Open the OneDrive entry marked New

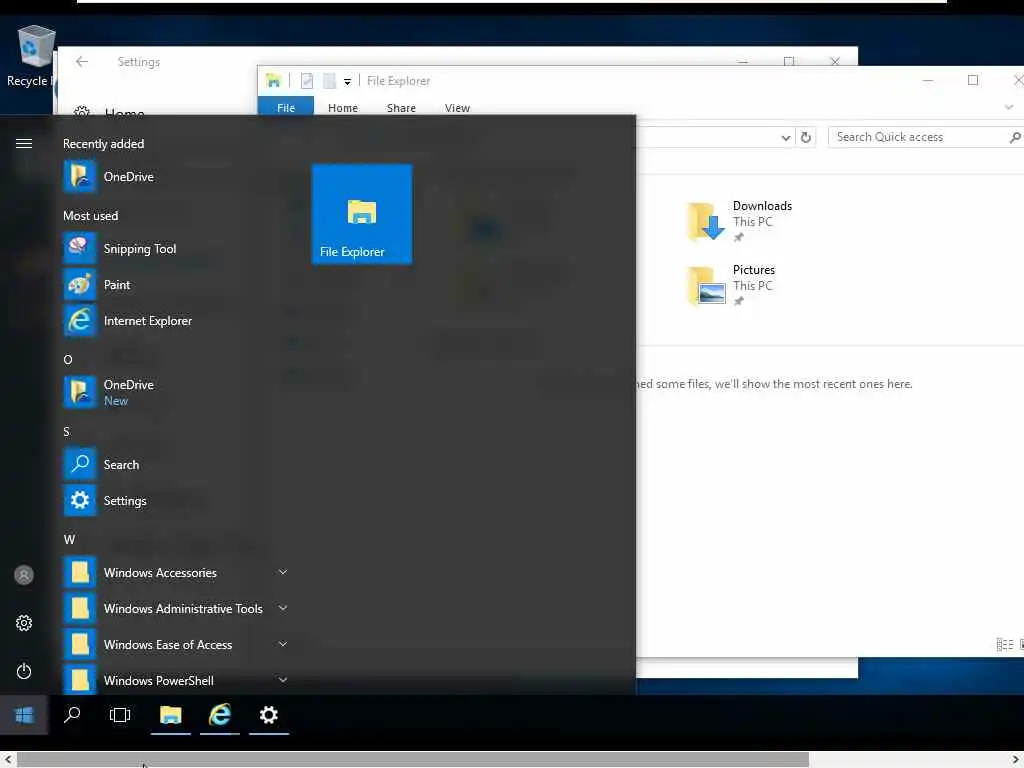176,392
